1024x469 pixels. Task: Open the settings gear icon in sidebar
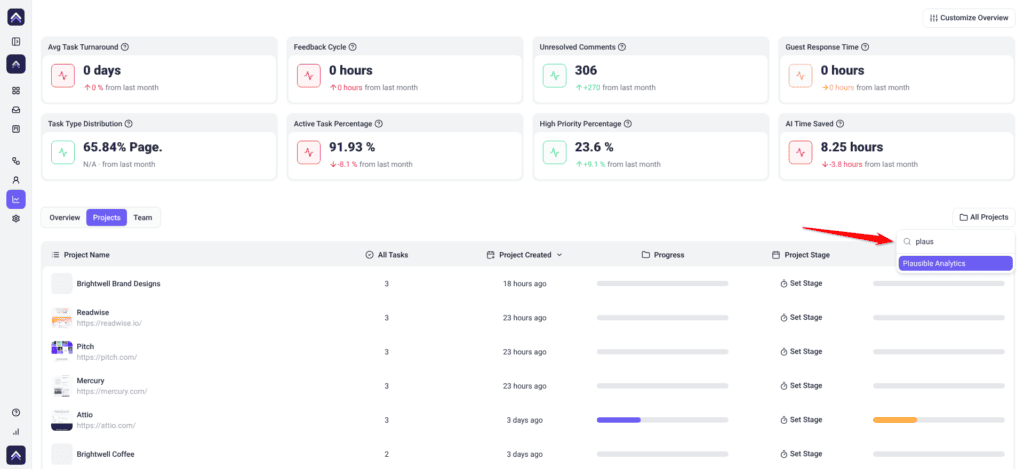click(x=16, y=219)
